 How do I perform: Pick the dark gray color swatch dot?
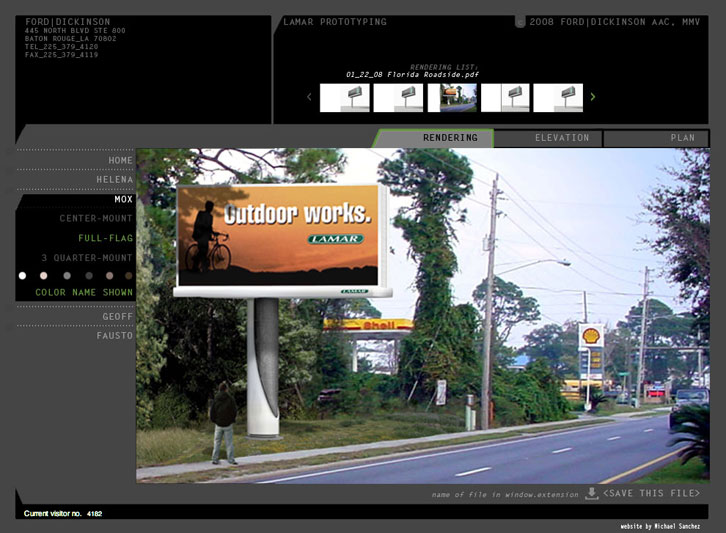pos(89,276)
